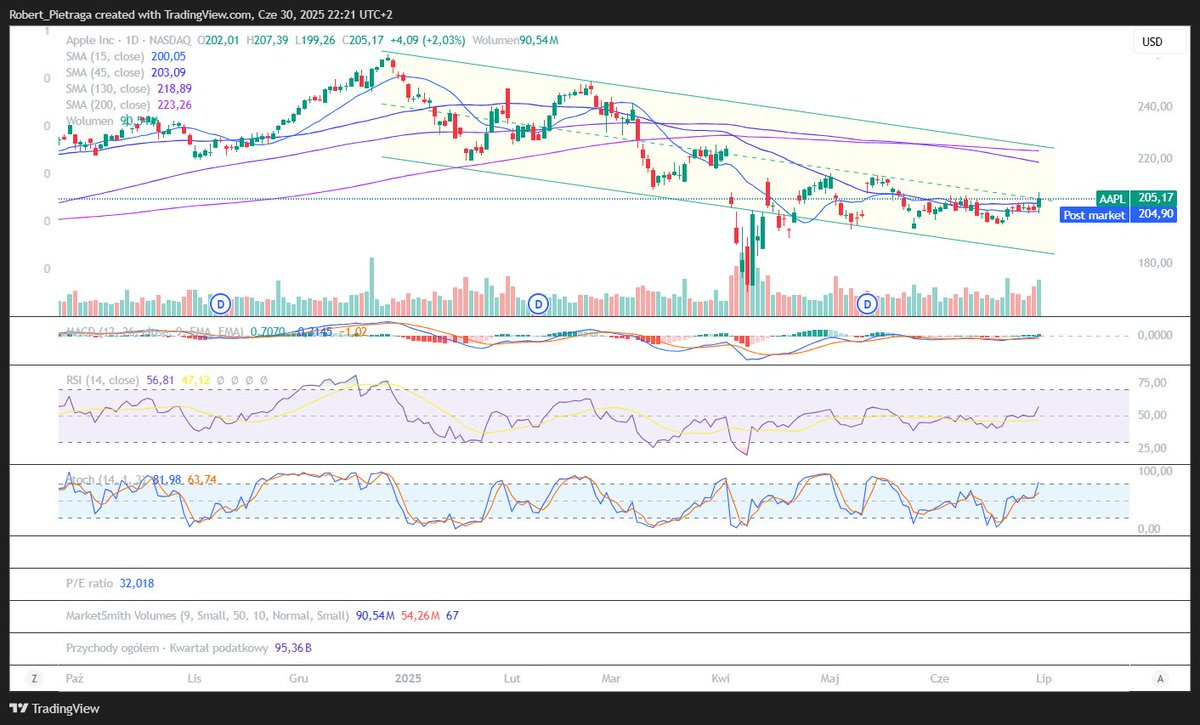Click the RSI value 56,81

(x=160, y=381)
